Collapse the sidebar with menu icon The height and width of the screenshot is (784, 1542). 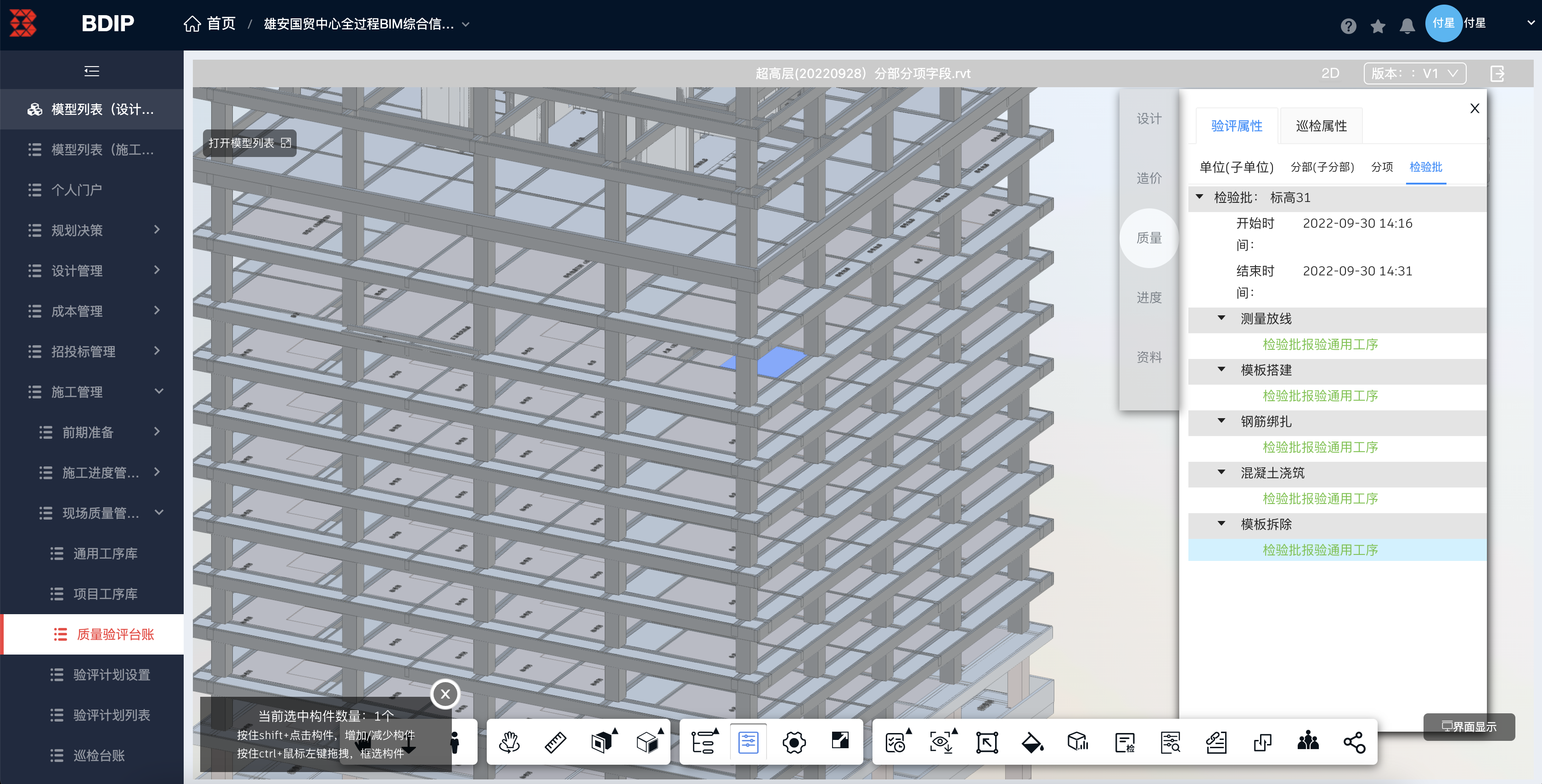(x=91, y=71)
